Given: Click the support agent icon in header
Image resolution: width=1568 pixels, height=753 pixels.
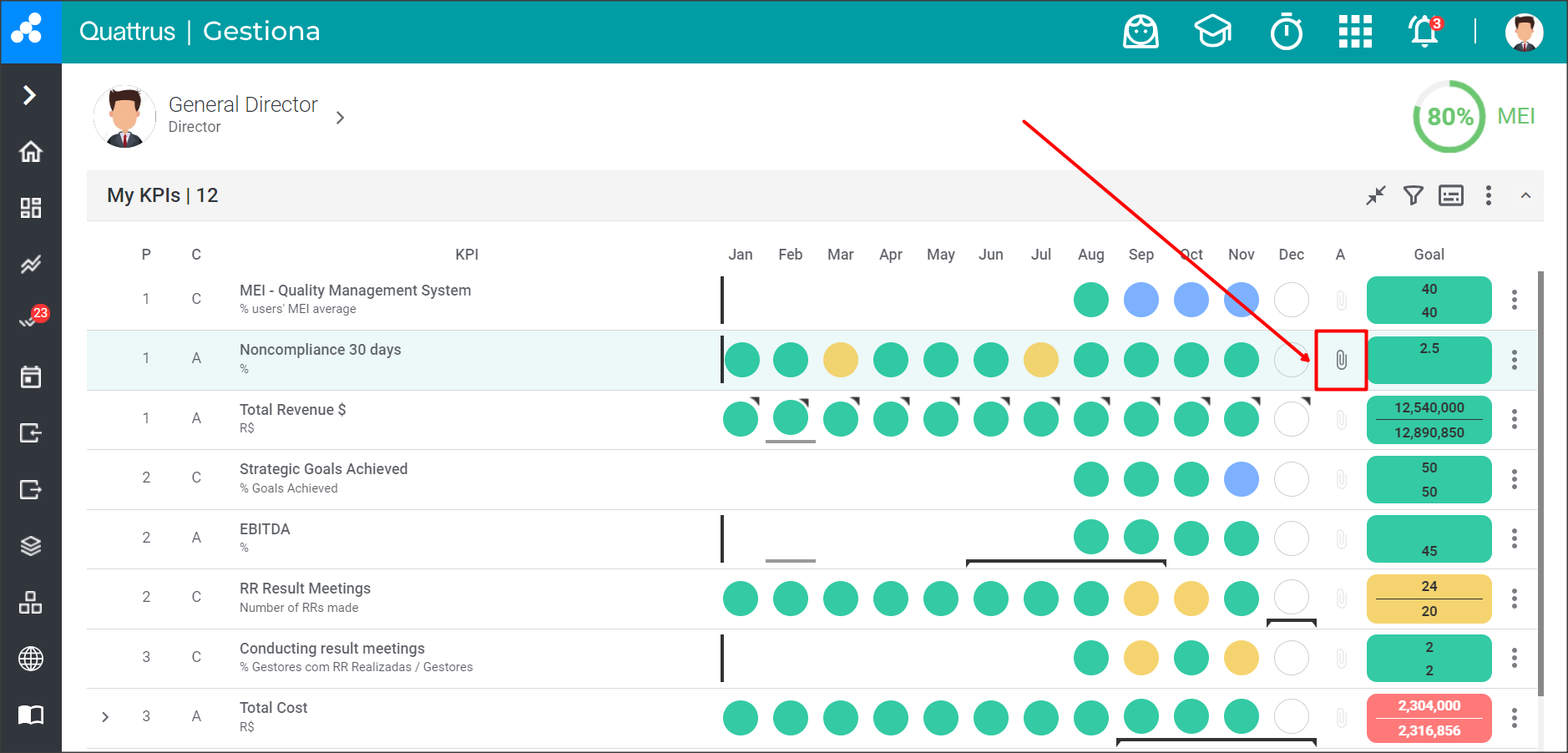Looking at the screenshot, I should pos(1141,32).
